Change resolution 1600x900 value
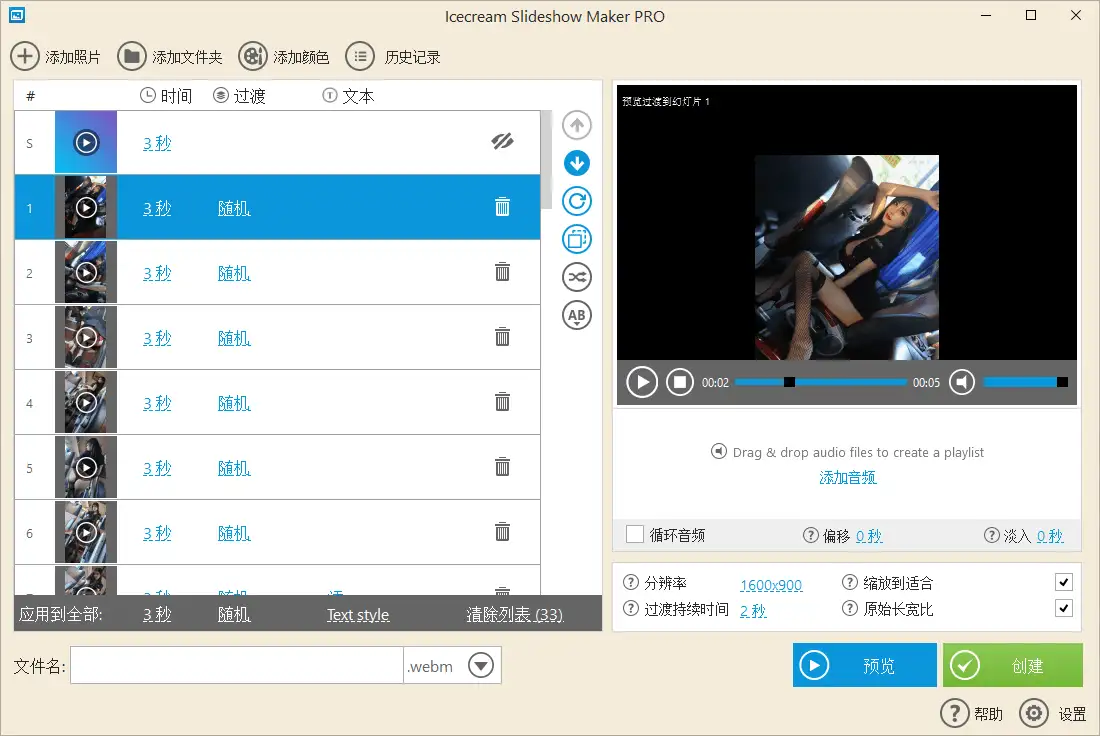Screen dimensions: 1100x736 pos(770,584)
